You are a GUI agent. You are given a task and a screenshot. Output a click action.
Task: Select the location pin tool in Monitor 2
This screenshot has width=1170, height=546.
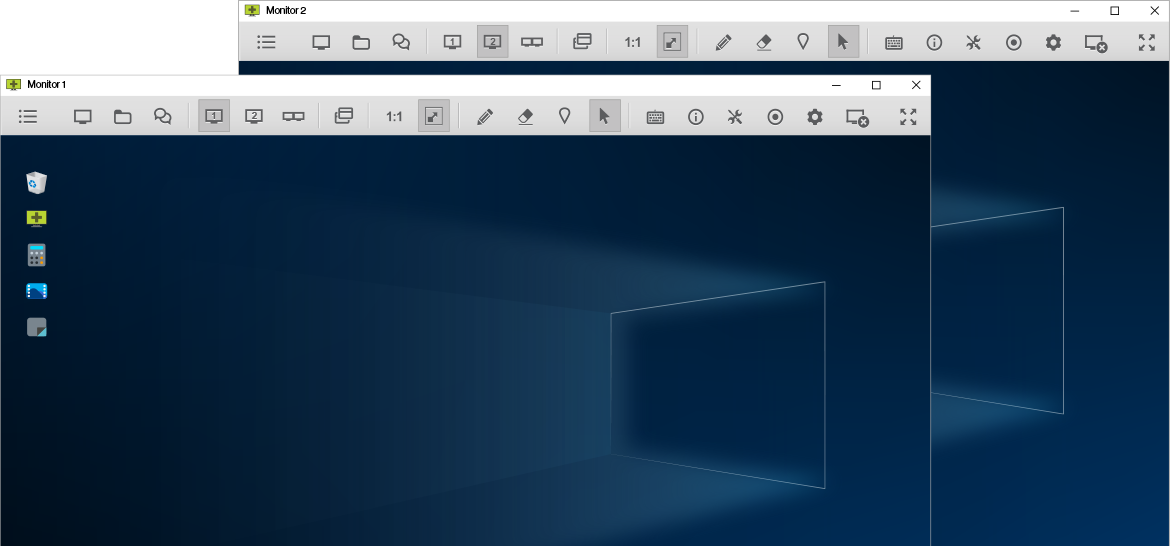804,43
